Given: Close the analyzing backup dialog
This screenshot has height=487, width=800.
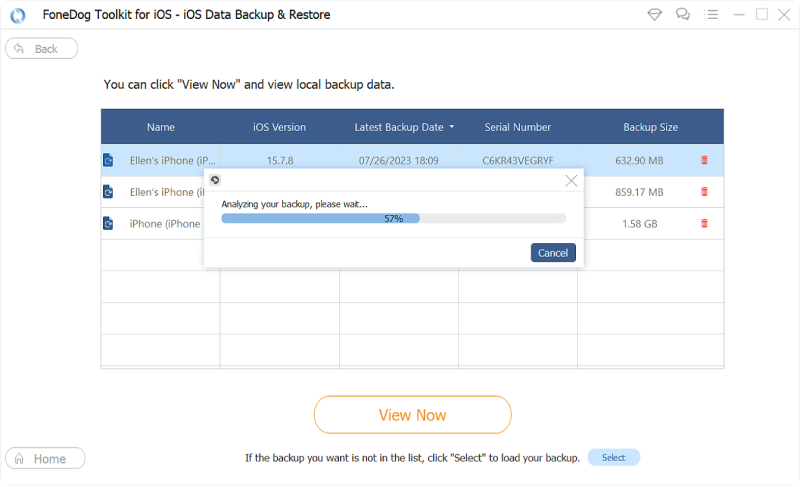Looking at the screenshot, I should click(571, 181).
